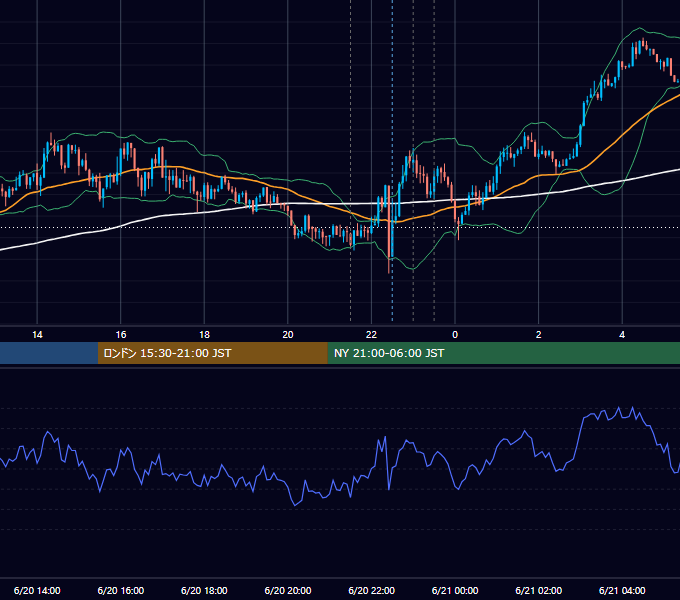680x600 pixels.
Task: Click the '6/21 04:00' date label
Action: pos(622,590)
